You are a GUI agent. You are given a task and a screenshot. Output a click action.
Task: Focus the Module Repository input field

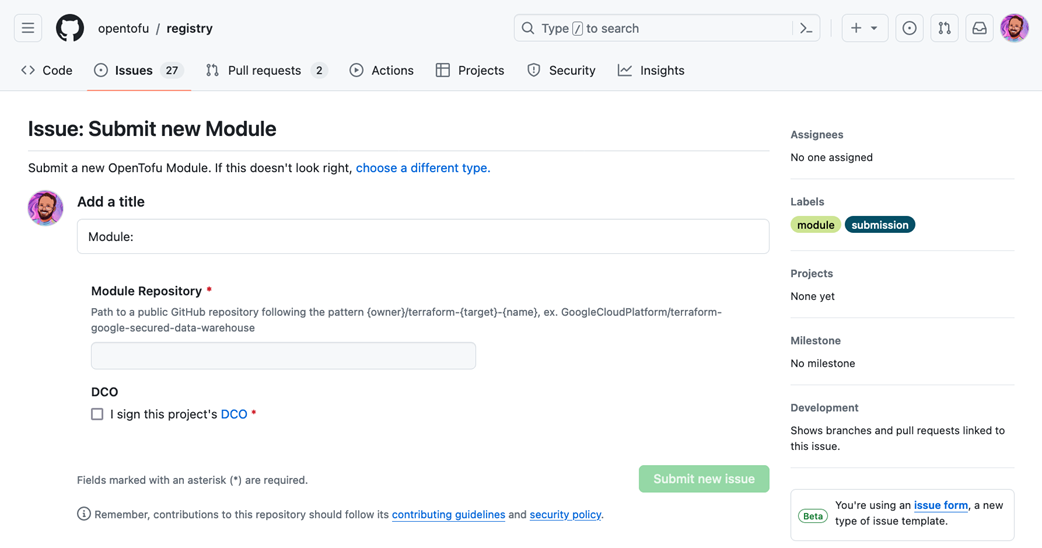283,356
